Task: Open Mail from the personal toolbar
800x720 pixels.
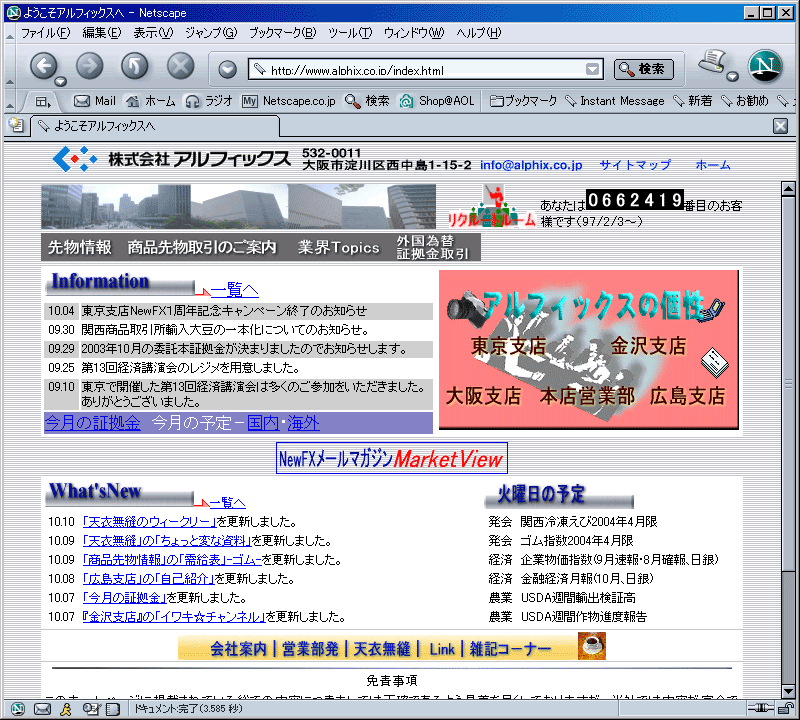Action: (95, 101)
